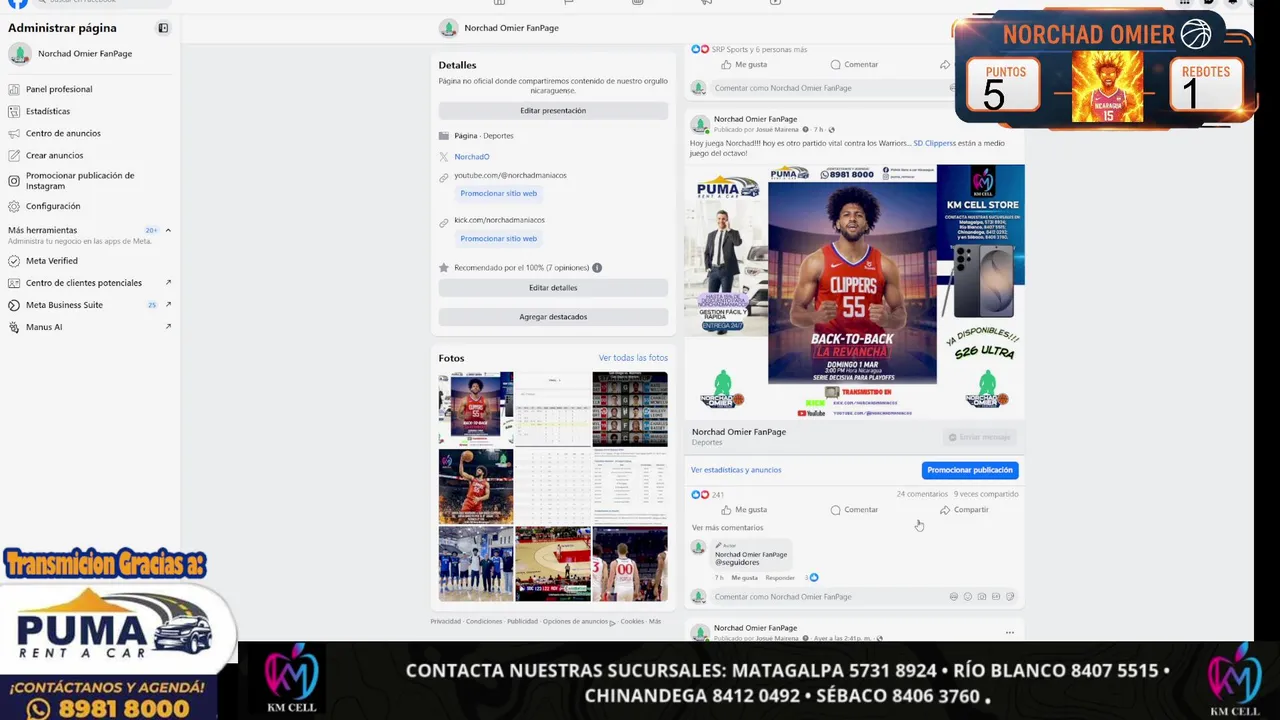Click Comentar on the 241-reactions post
Image resolution: width=1280 pixels, height=720 pixels.
[854, 510]
